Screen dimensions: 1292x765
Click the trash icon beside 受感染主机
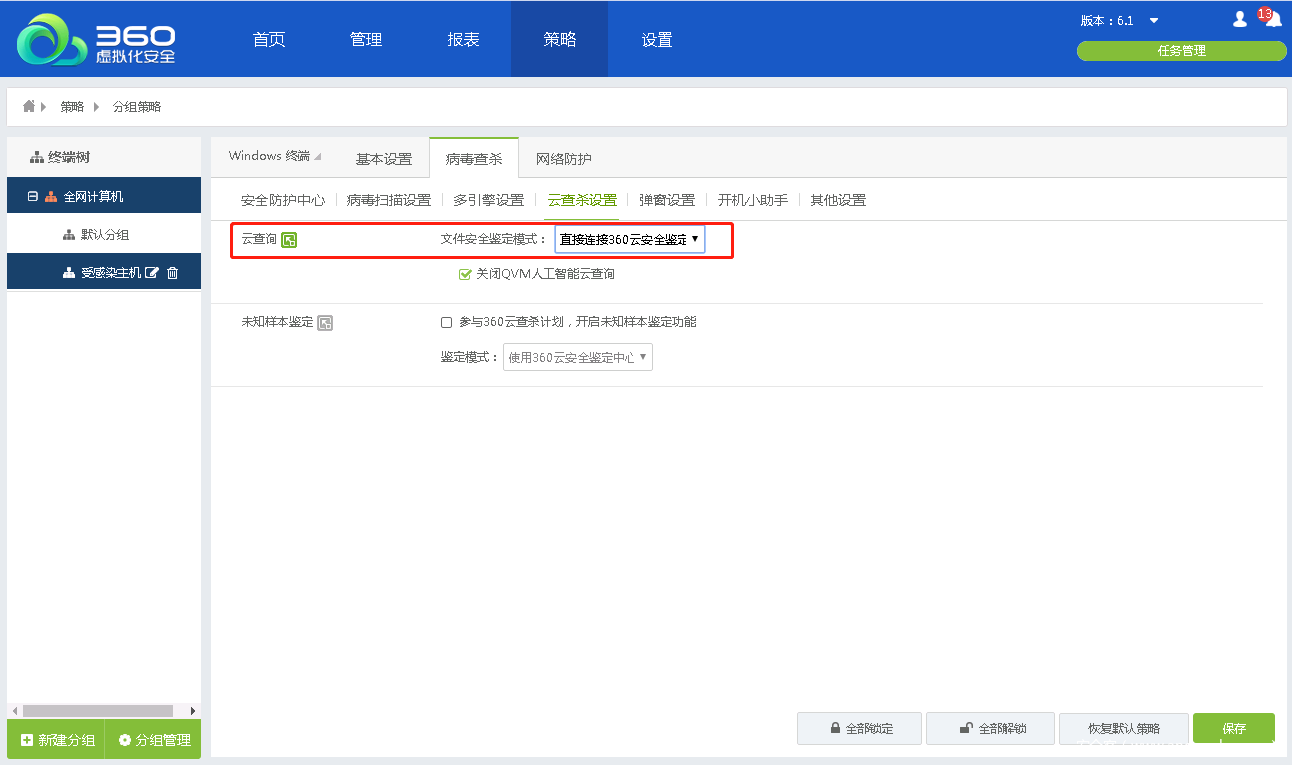(x=172, y=273)
